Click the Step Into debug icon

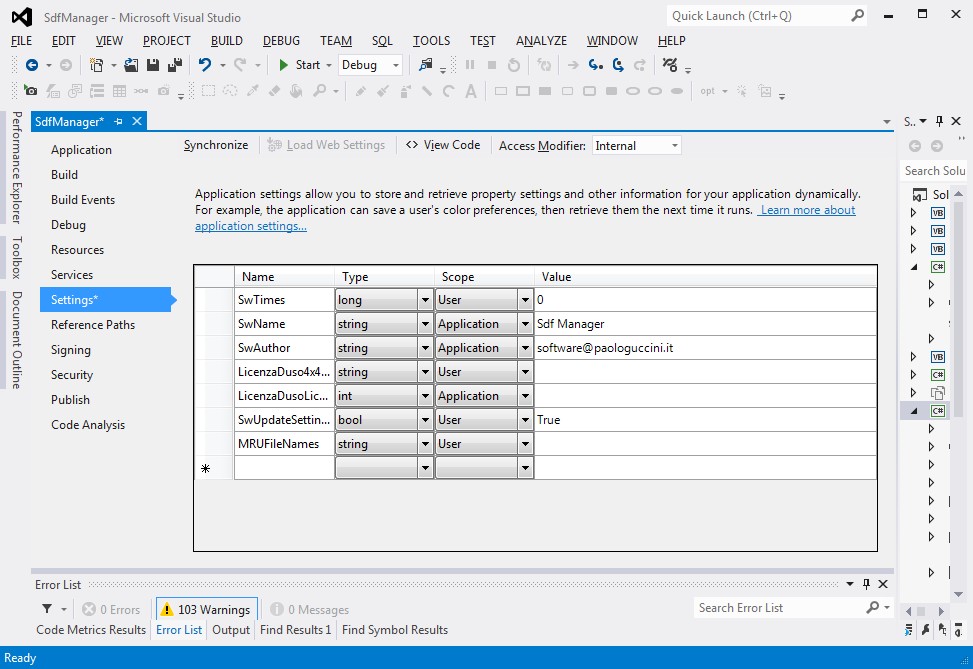coord(596,65)
